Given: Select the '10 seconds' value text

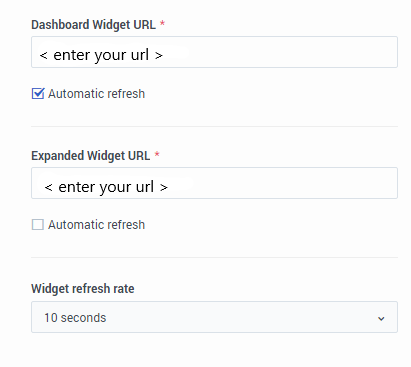Looking at the screenshot, I should 75,318.
